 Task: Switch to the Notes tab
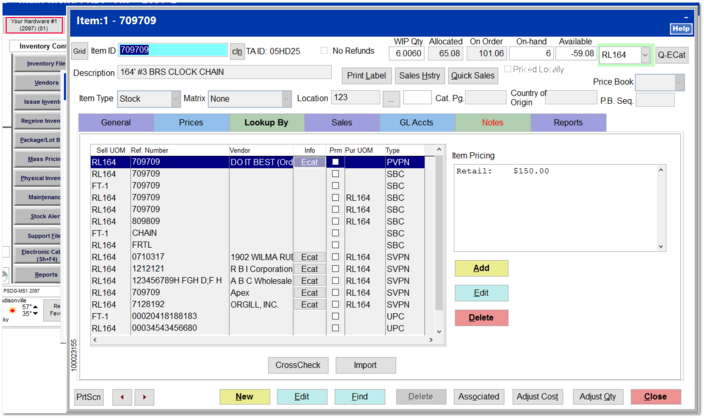coord(493,123)
